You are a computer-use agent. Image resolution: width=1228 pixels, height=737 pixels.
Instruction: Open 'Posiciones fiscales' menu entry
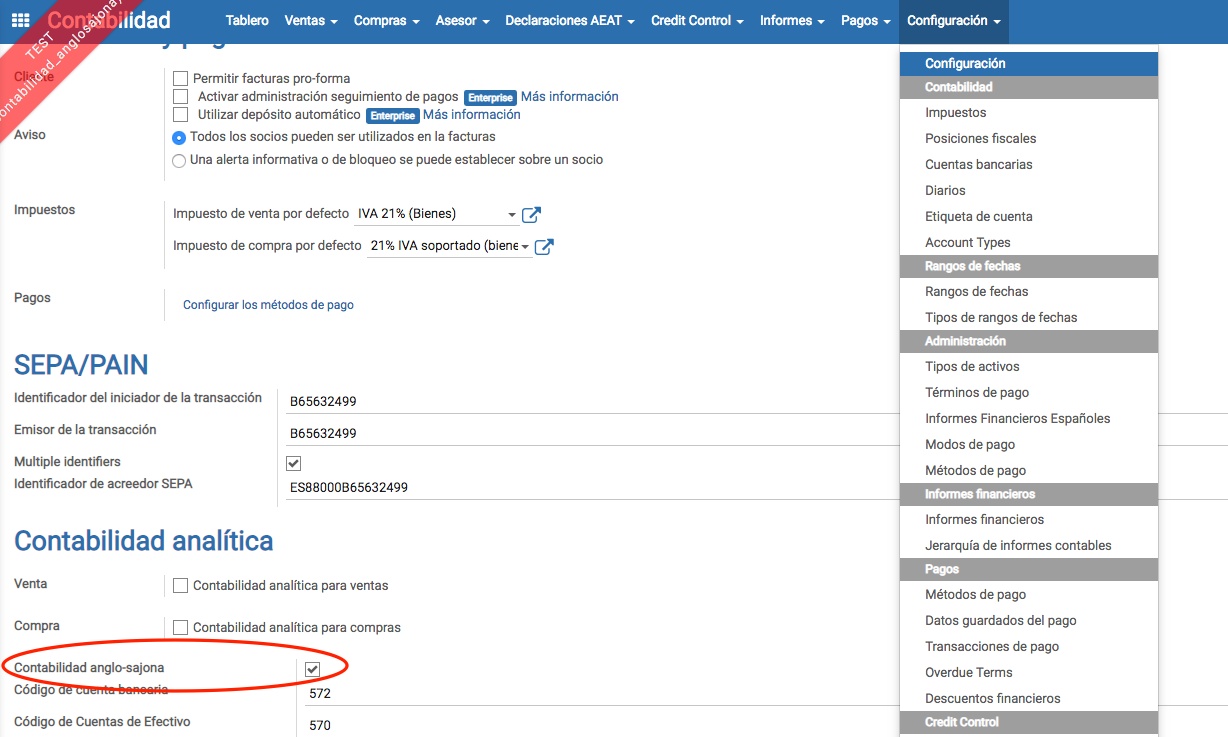click(x=980, y=139)
